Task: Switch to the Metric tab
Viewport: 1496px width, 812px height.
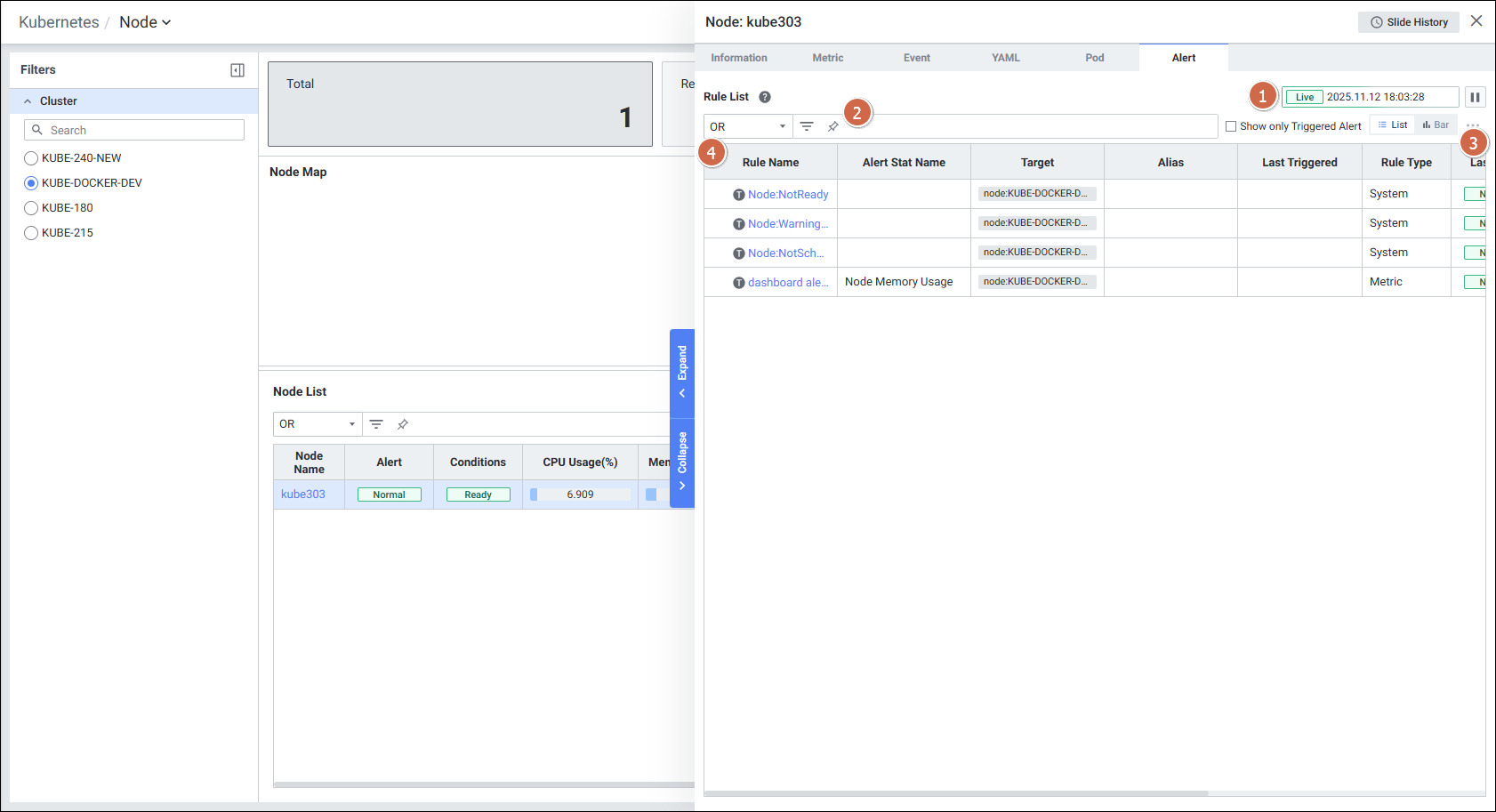Action: (827, 58)
